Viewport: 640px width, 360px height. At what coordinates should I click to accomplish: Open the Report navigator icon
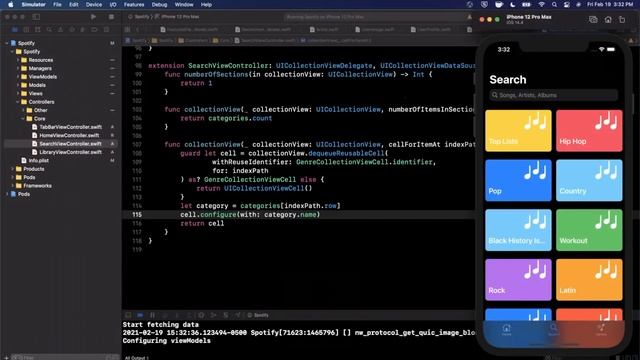106,30
